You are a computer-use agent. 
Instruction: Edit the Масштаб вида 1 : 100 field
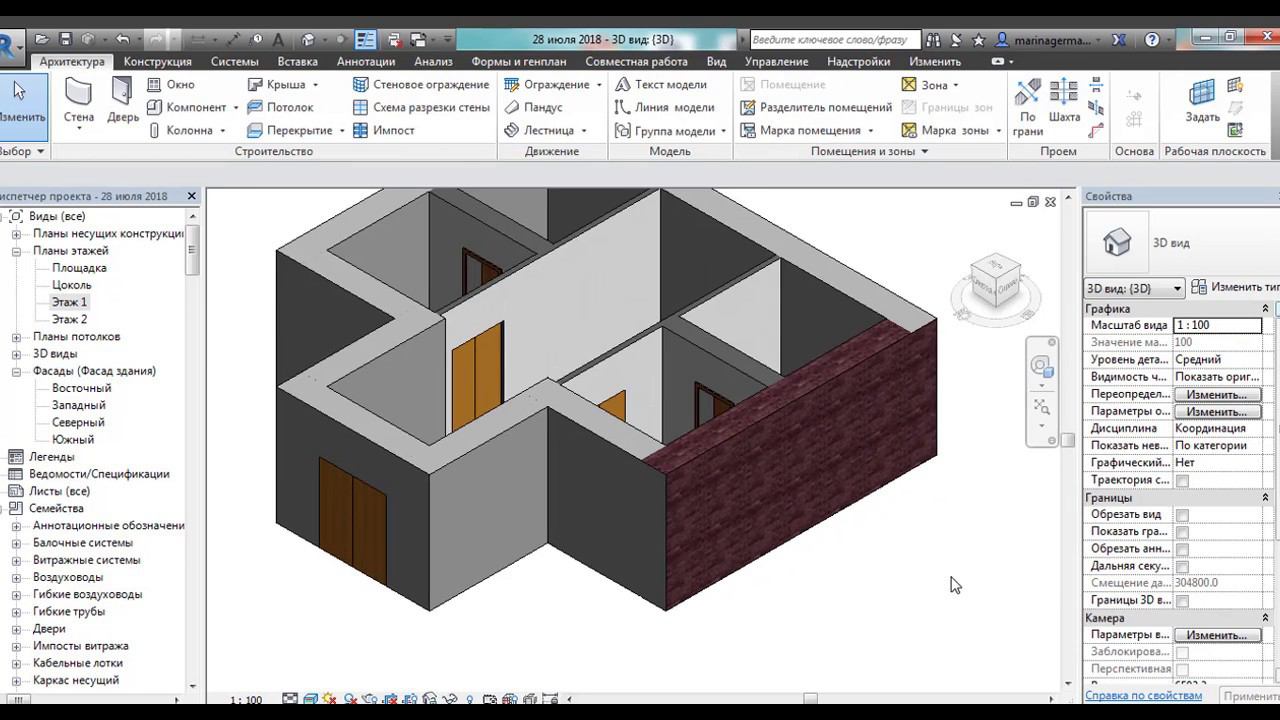(1217, 326)
